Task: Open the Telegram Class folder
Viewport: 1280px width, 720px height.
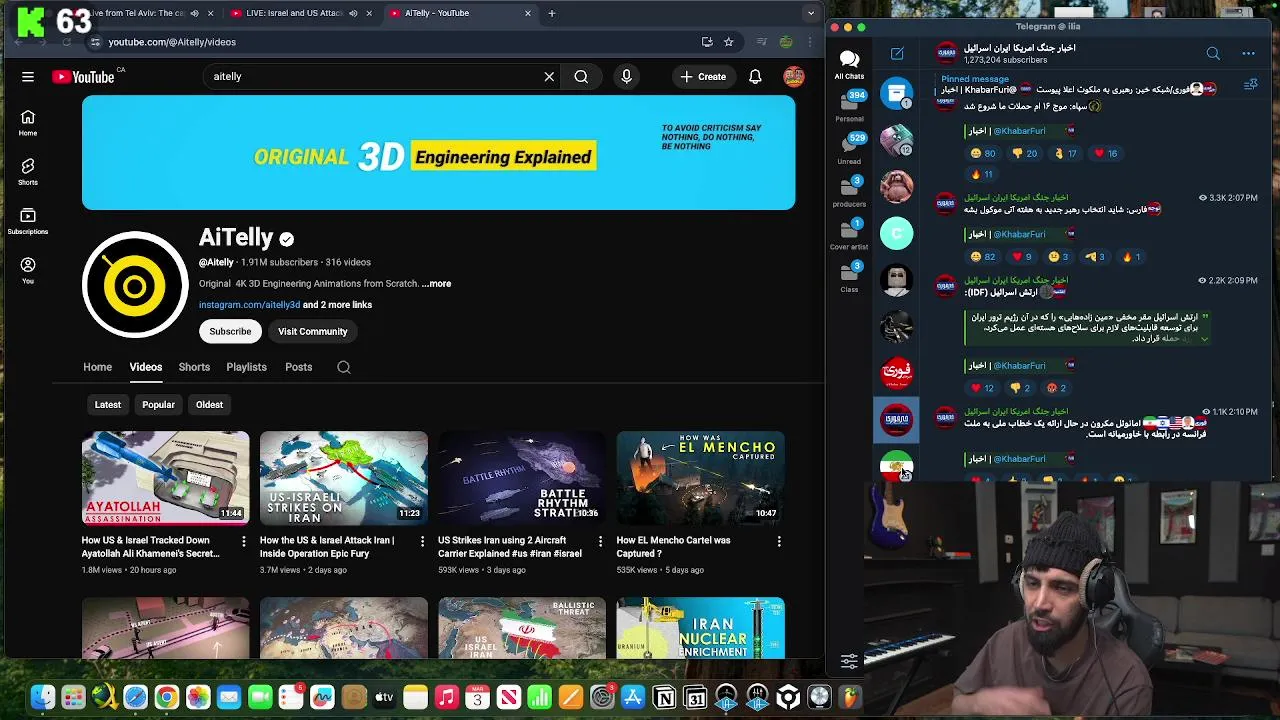Action: point(849,277)
